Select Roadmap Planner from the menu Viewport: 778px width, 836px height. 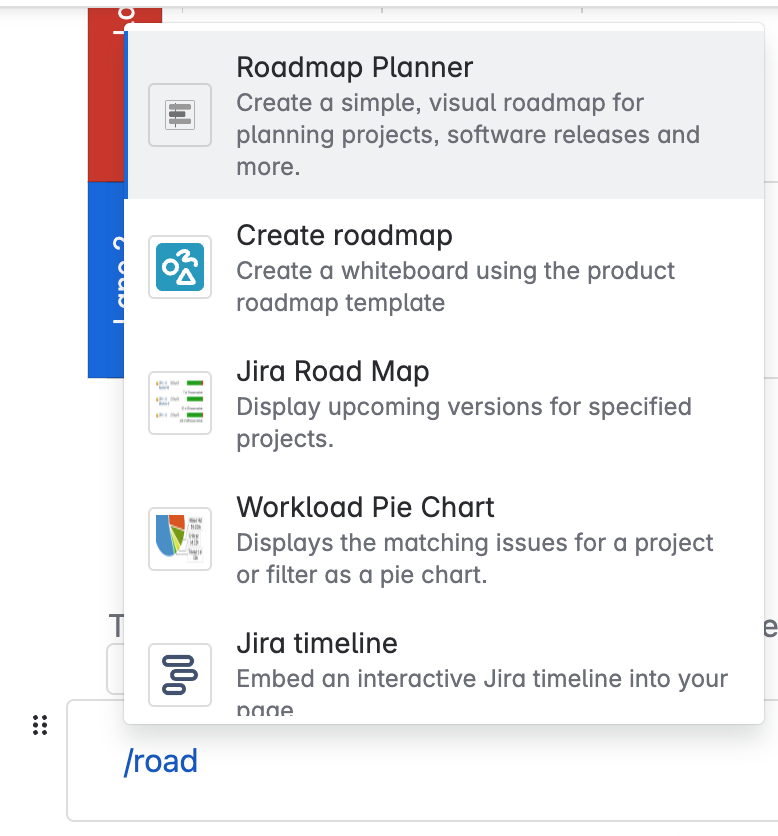click(445, 115)
